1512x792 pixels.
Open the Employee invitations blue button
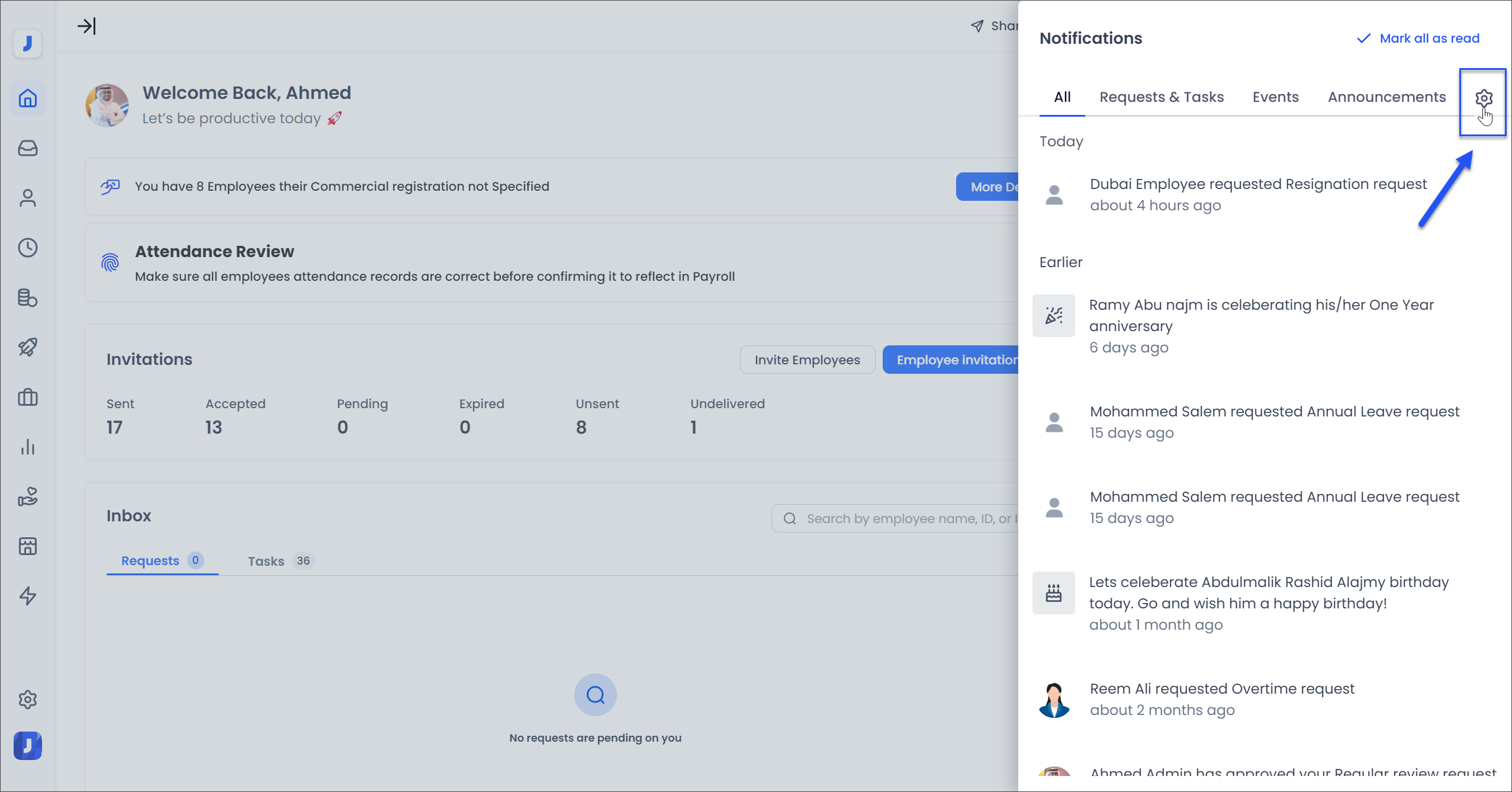(x=953, y=360)
